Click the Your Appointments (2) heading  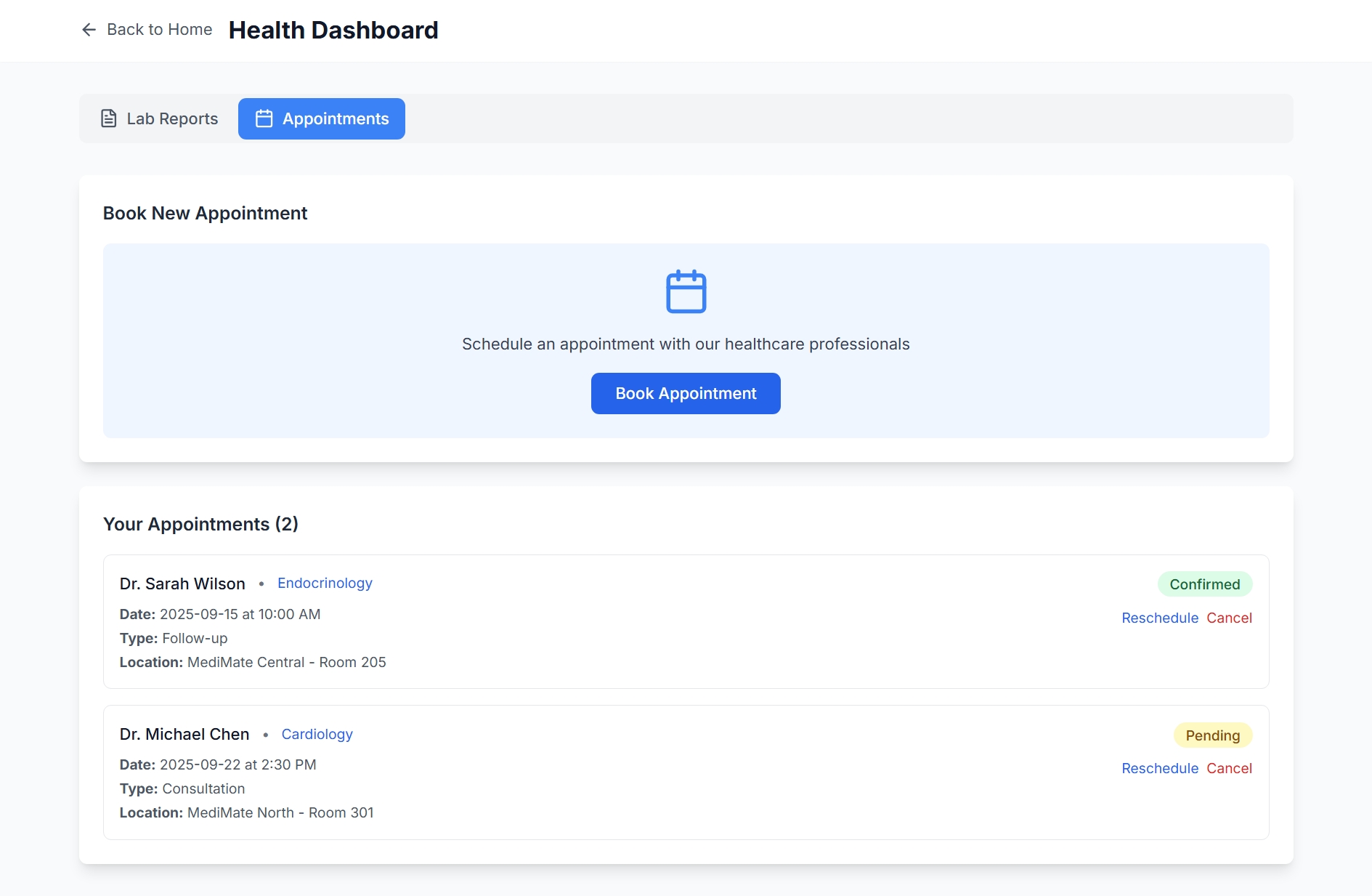coord(200,524)
